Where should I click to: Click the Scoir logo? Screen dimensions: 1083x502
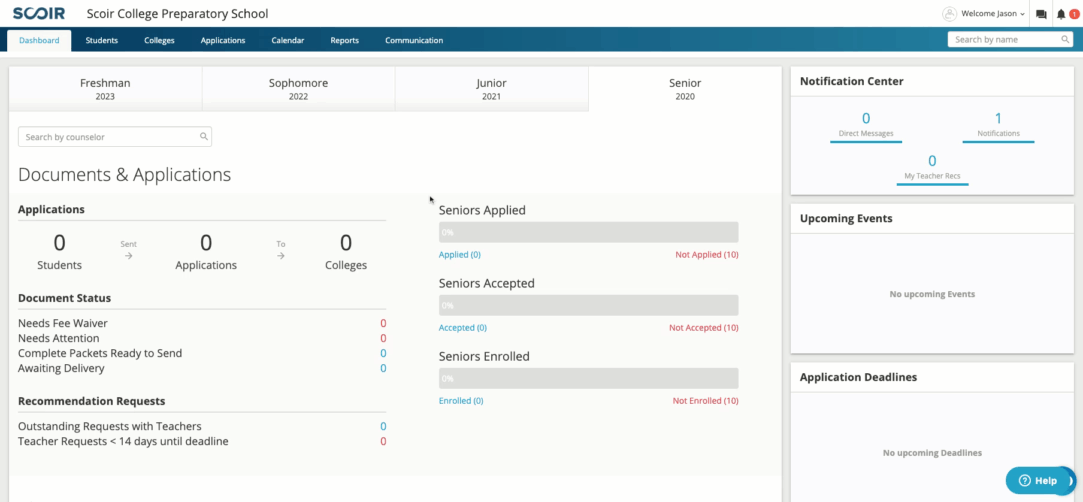[x=39, y=14]
